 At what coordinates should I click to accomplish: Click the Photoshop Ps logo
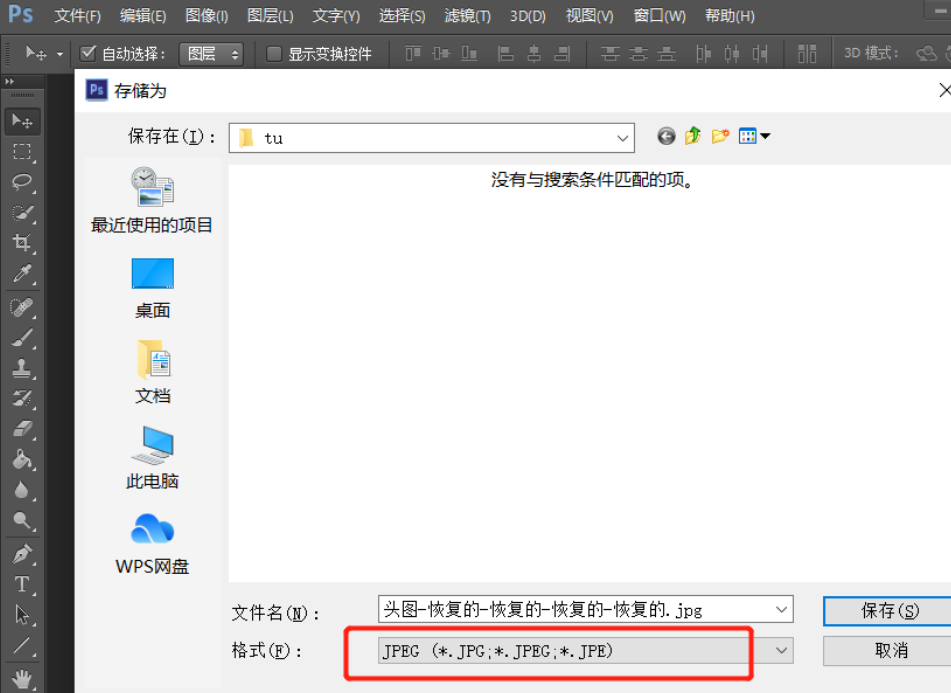coord(20,13)
